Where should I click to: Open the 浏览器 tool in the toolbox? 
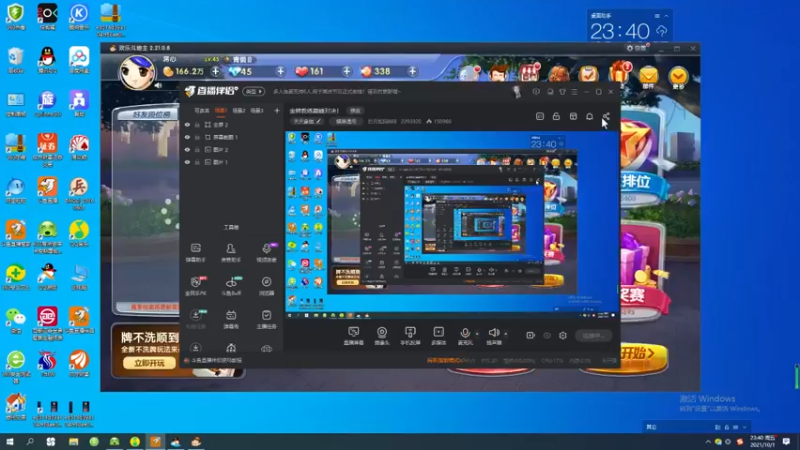[266, 286]
